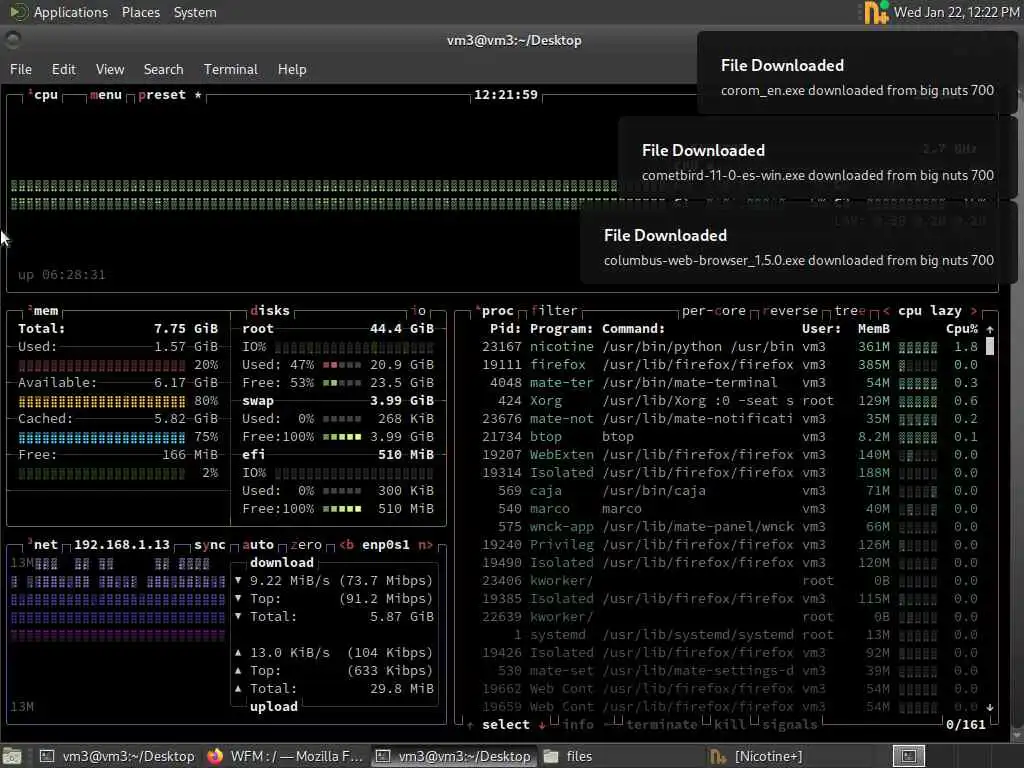Screen dimensions: 1024x768
Task: Select the mate-ter process row
Action: point(729,383)
